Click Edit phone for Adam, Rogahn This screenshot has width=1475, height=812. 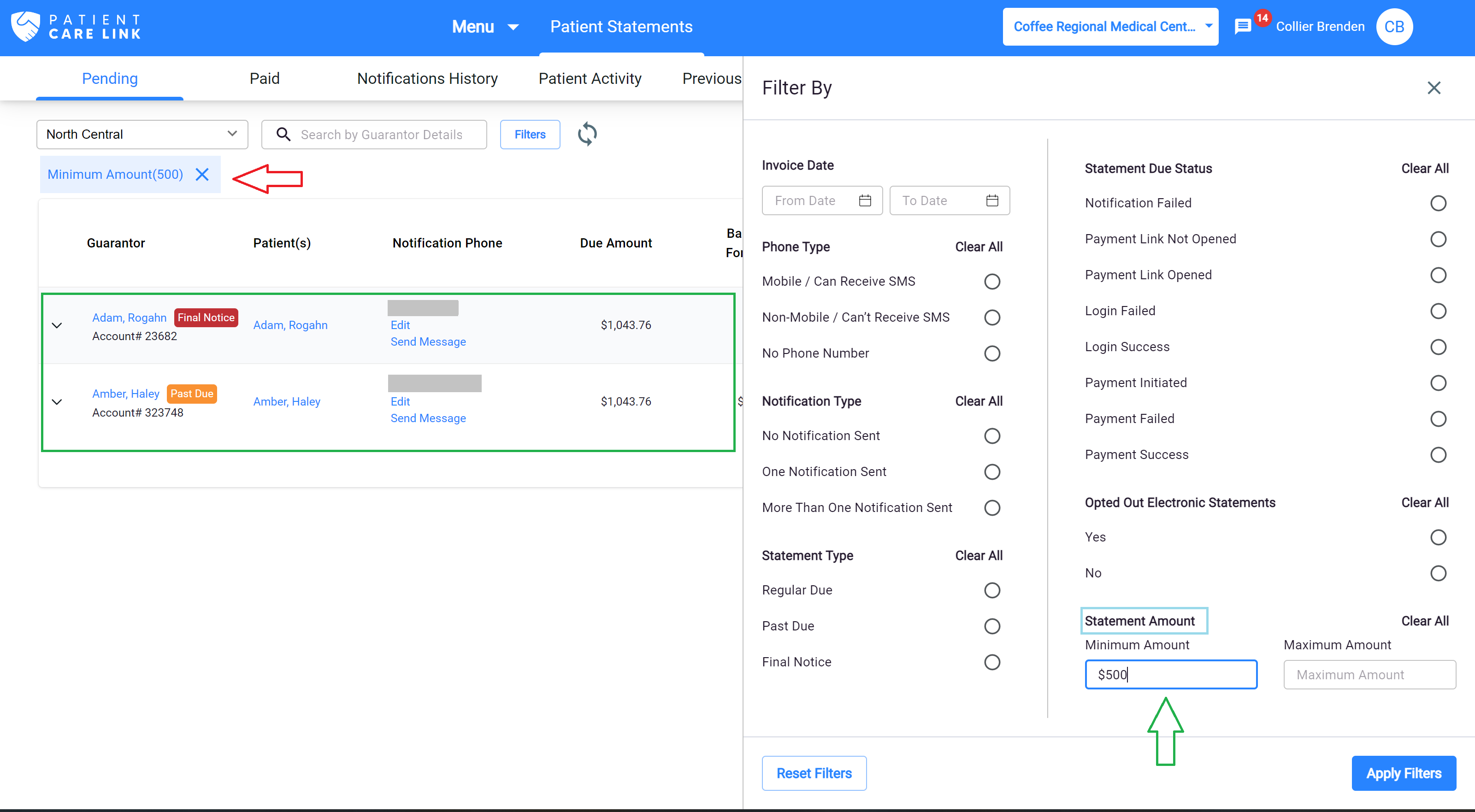[x=400, y=325]
